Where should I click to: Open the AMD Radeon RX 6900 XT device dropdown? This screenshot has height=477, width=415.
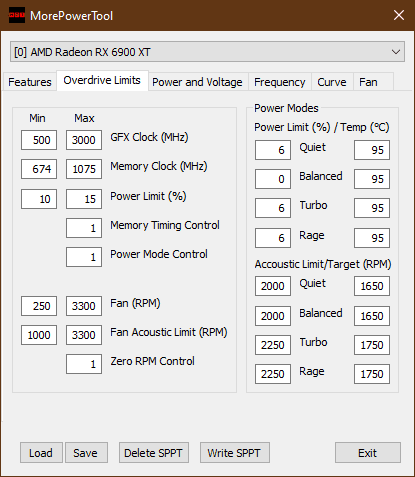tap(207, 52)
